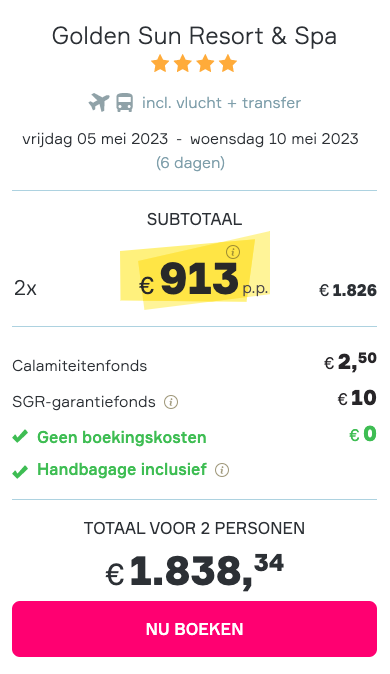
Task: Click the airplane flight icon
Action: pos(99,103)
